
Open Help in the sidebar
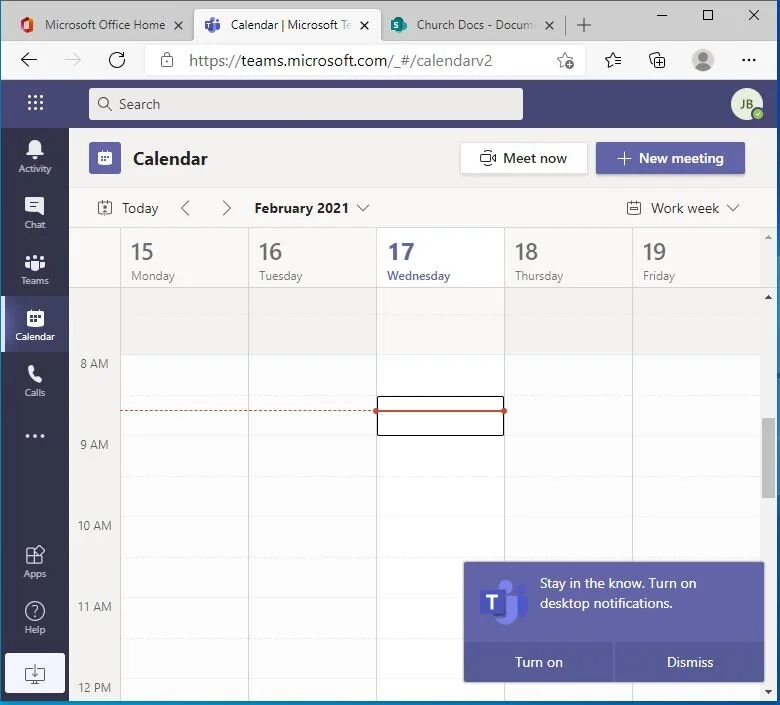coord(35,617)
